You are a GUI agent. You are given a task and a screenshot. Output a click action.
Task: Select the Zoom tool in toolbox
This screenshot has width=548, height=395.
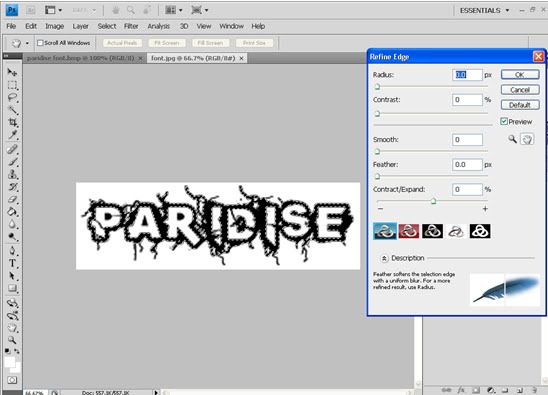[12, 340]
